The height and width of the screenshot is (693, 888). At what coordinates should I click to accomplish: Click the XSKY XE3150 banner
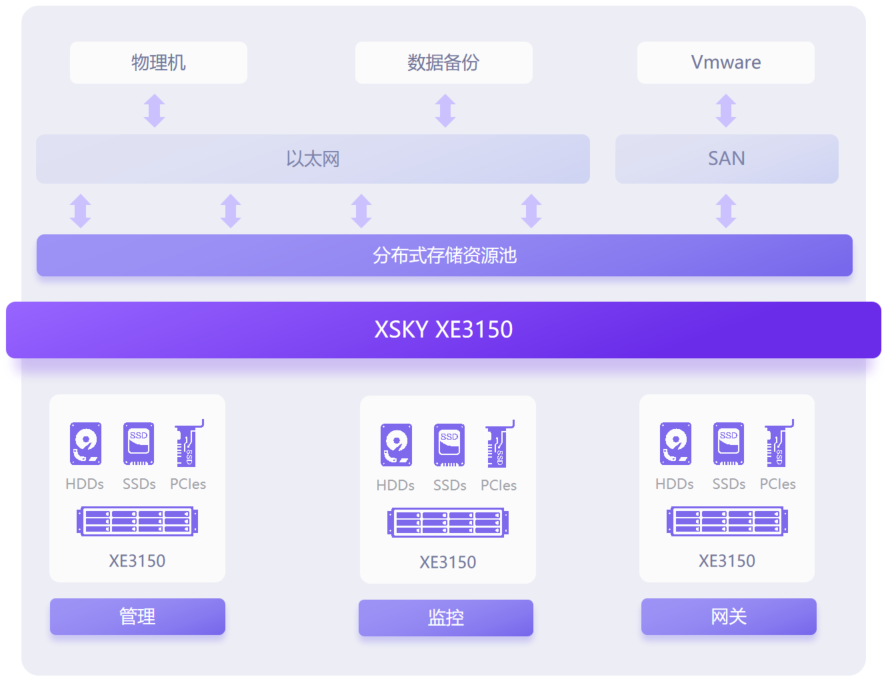(443, 330)
